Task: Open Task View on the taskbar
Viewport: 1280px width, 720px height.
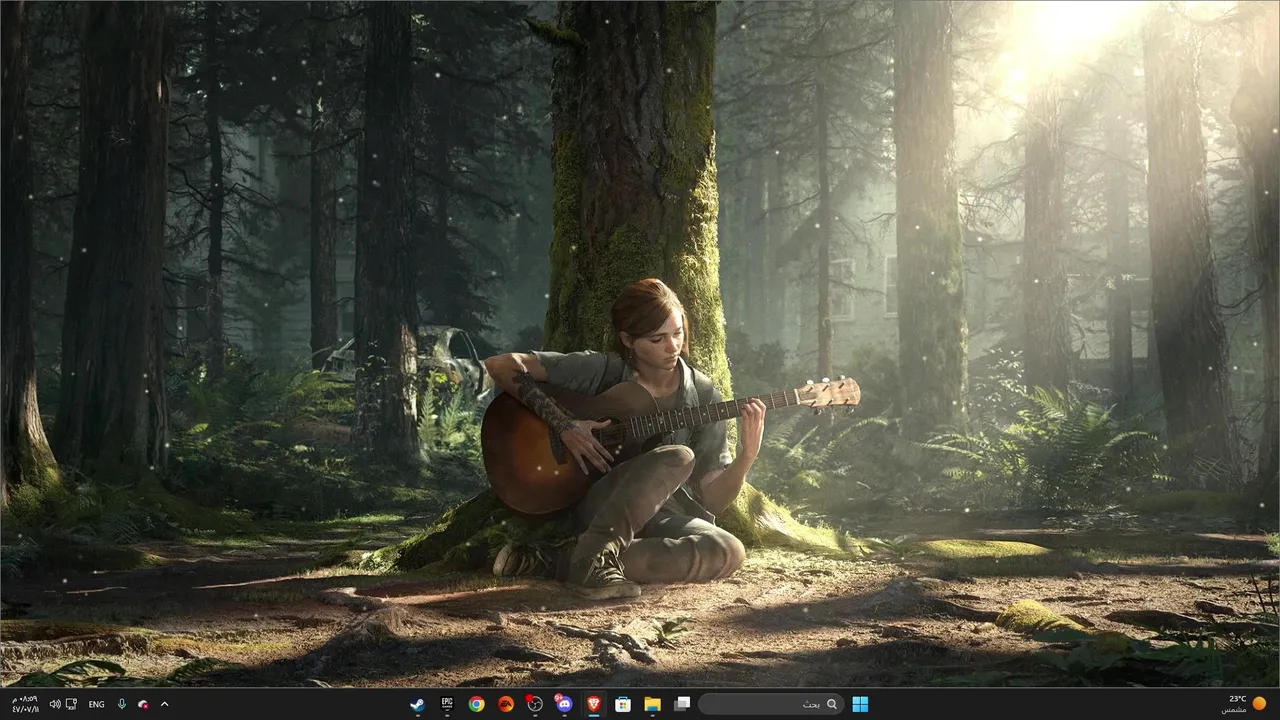Action: (682, 704)
